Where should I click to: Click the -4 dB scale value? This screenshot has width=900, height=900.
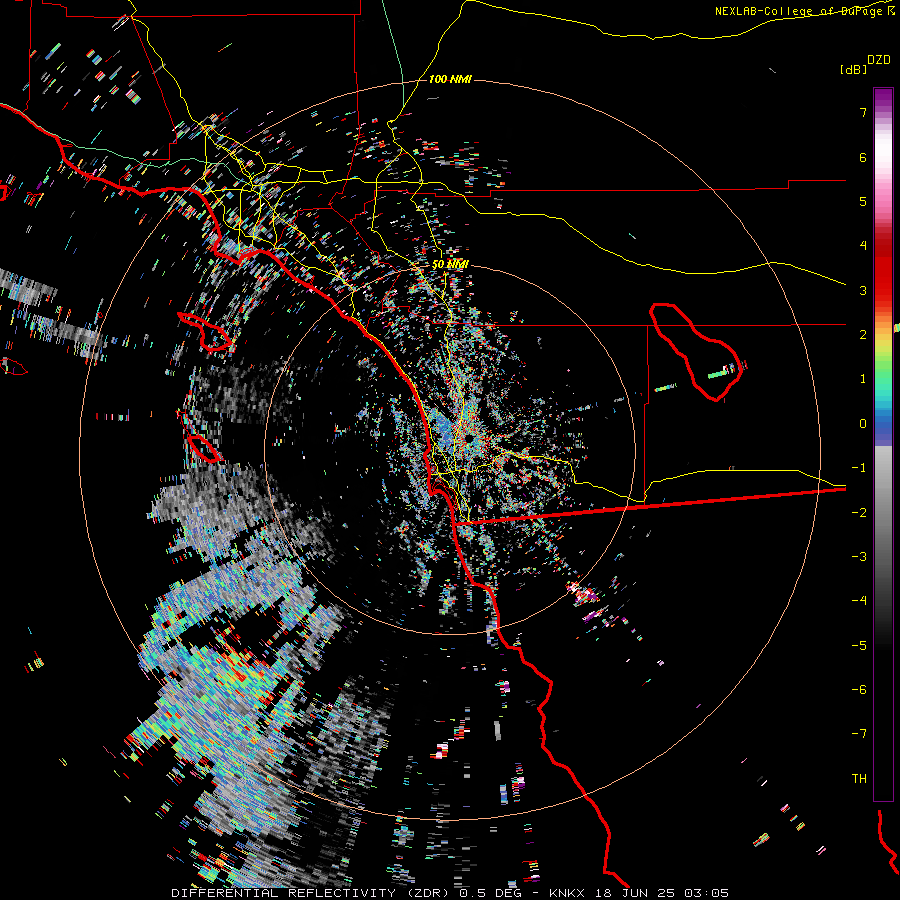coord(859,601)
